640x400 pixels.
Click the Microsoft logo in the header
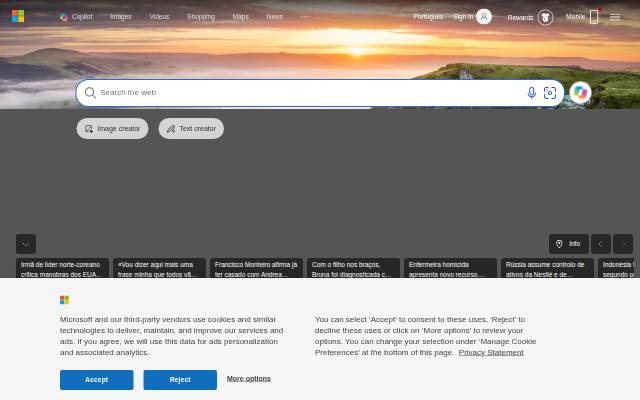[x=18, y=16]
